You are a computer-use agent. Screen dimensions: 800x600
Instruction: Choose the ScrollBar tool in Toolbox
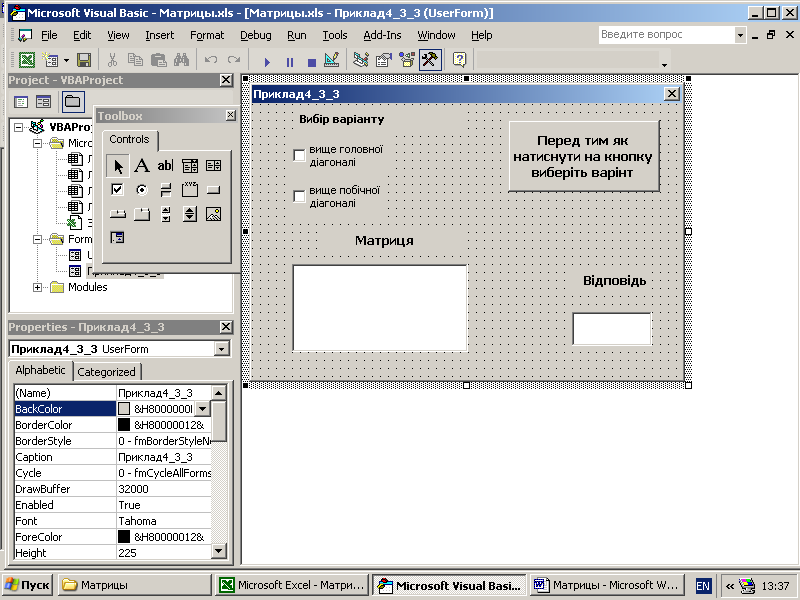(166, 214)
